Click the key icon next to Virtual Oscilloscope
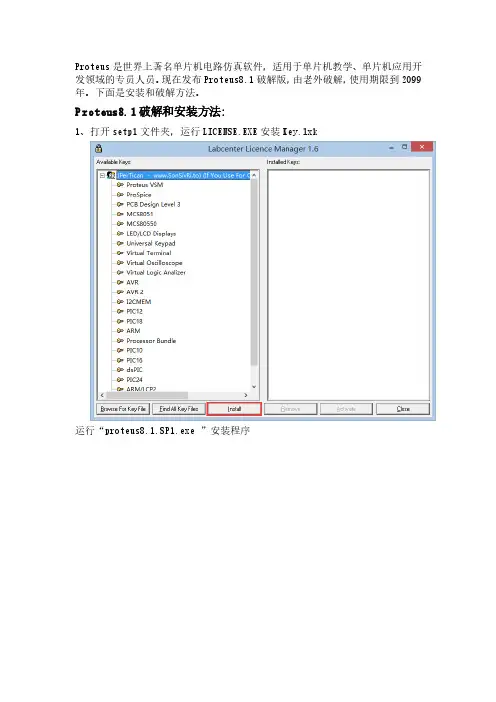Screen dimensions: 496x702 120,263
